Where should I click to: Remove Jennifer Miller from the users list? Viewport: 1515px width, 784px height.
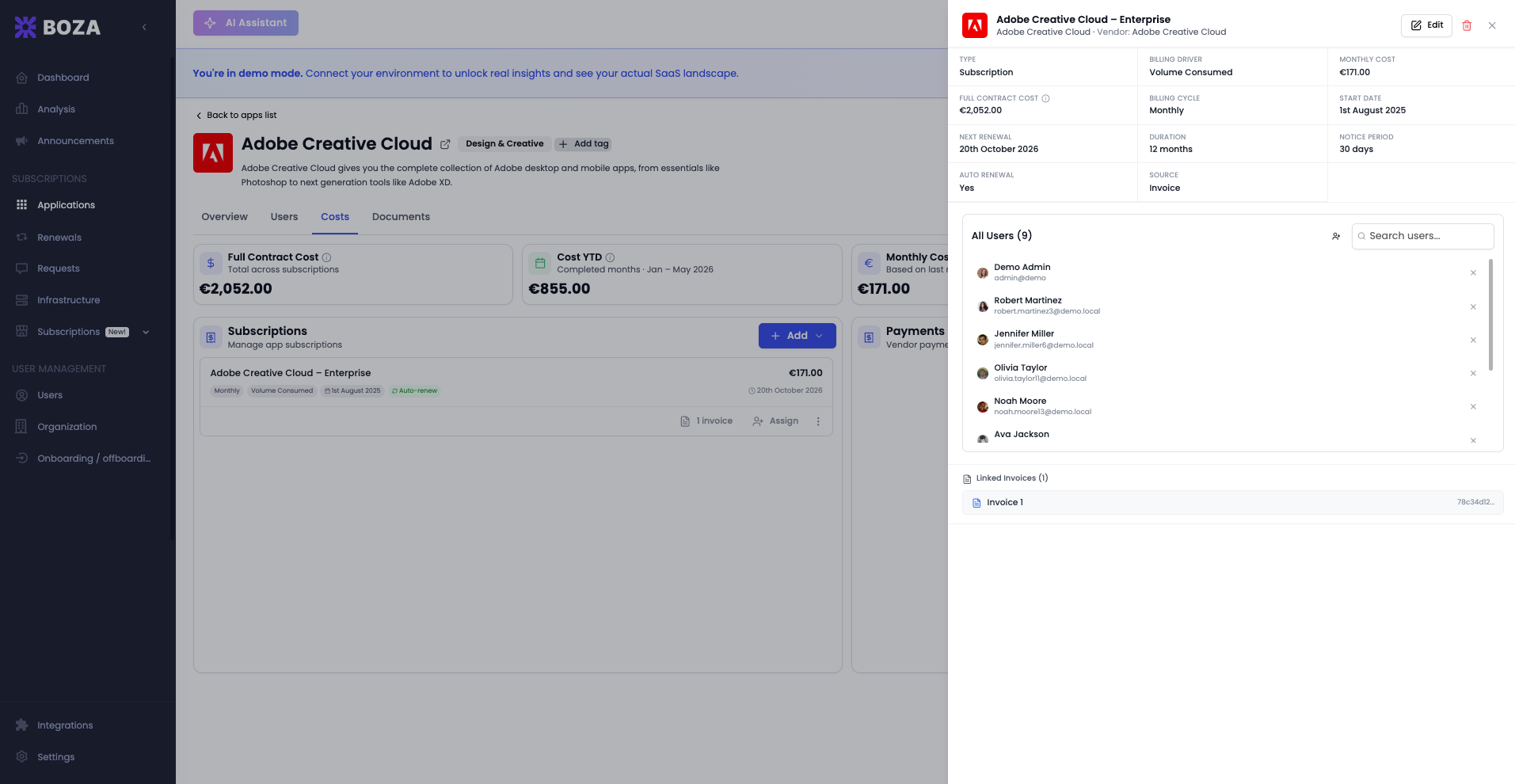[1473, 340]
